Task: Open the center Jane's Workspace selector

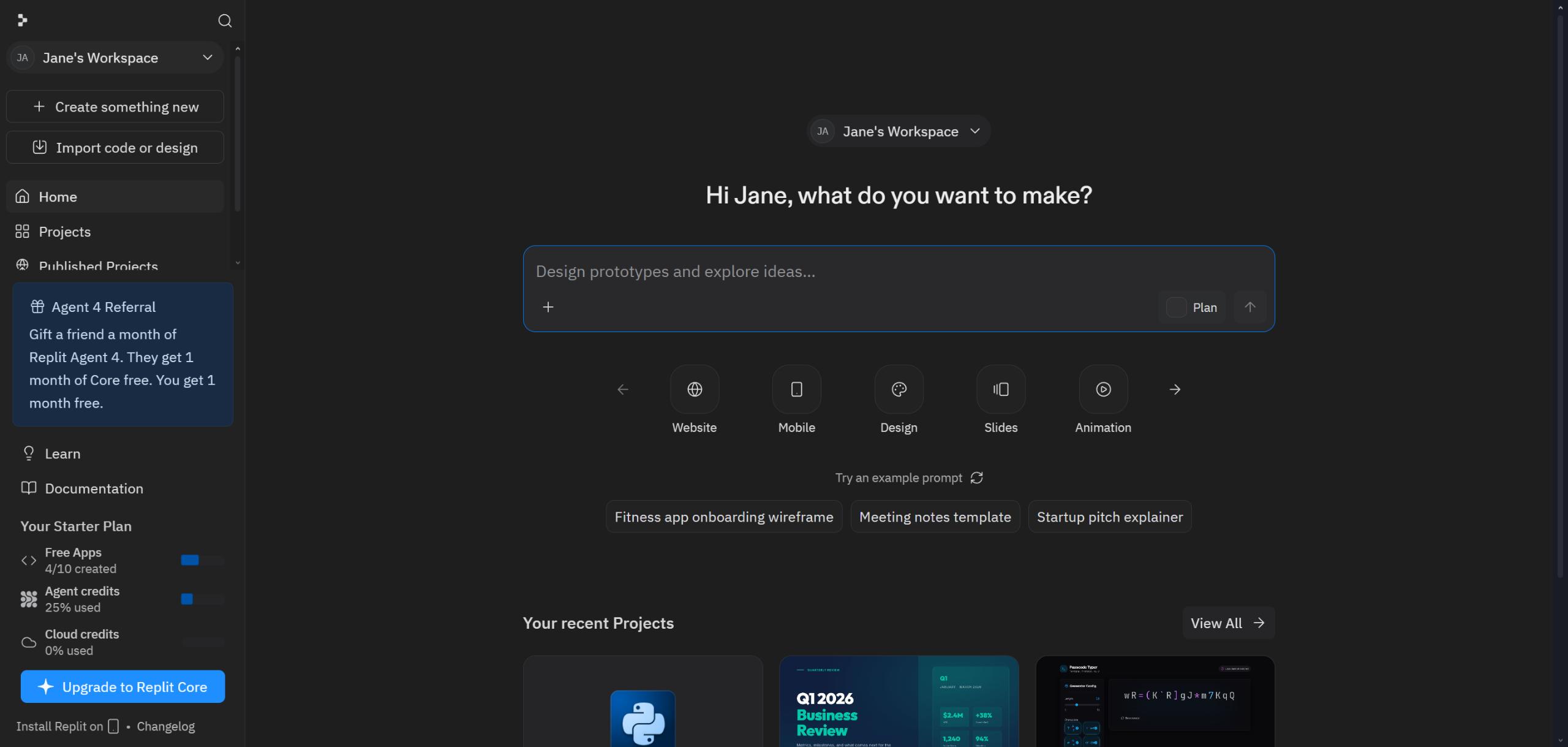Action: point(899,131)
